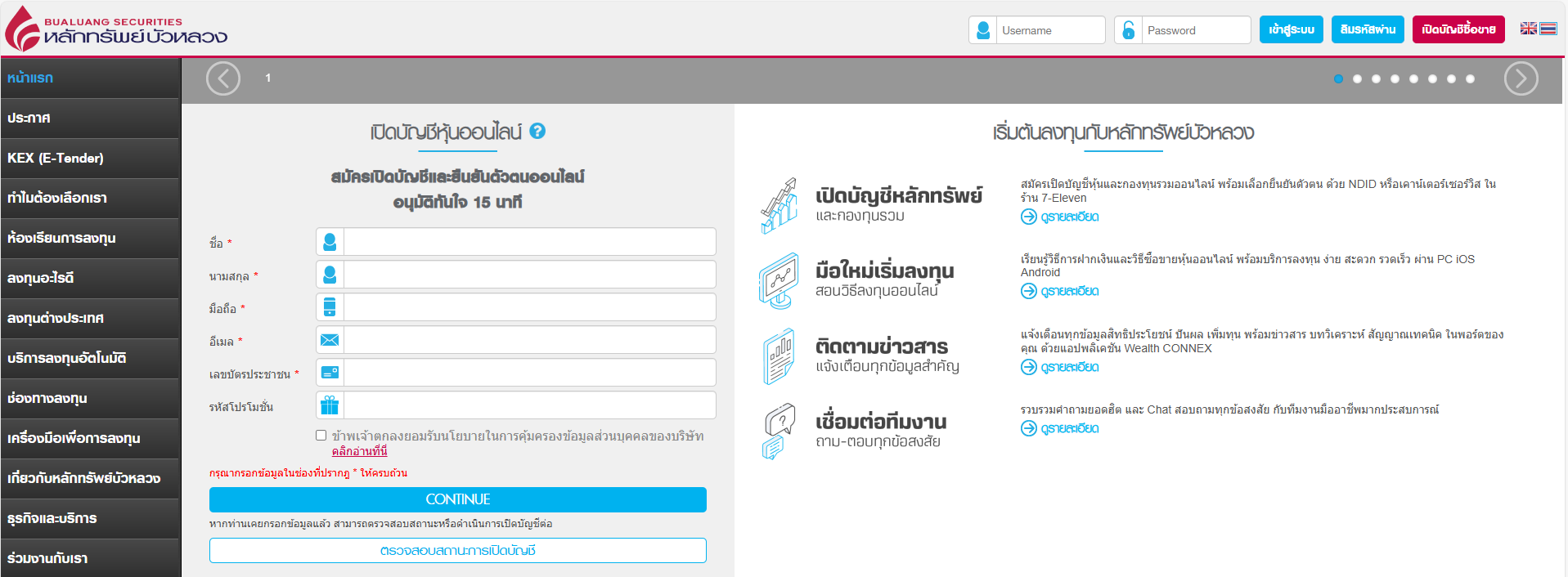Open ลงทุนอะไรดี sidebar item
This screenshot has width=1568, height=577.
pos(90,279)
